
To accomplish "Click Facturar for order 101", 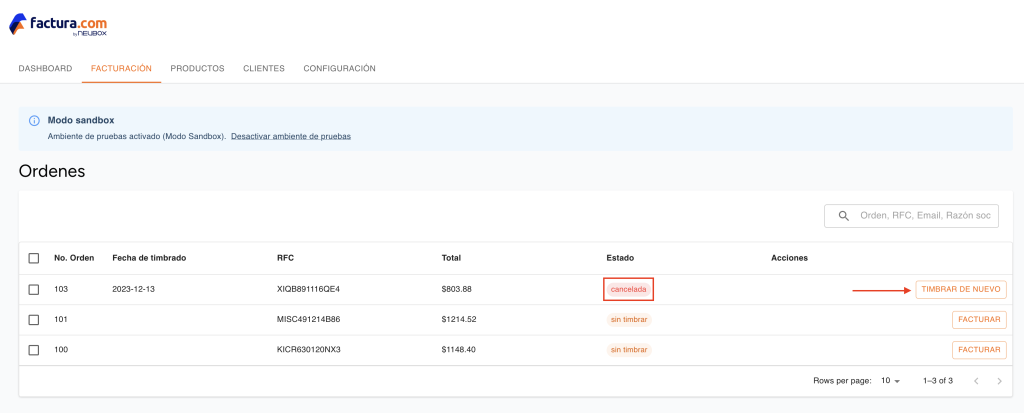I will click(979, 320).
